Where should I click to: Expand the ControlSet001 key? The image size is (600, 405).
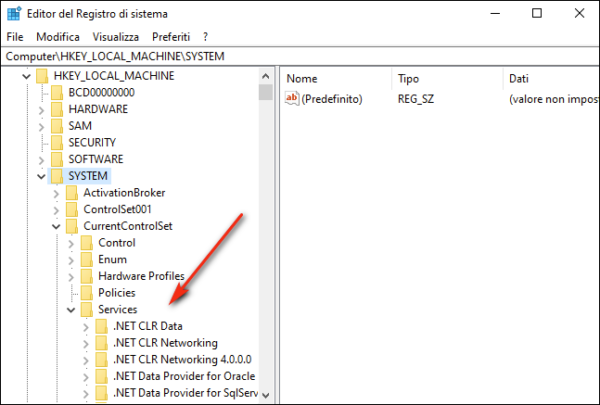coord(56,210)
